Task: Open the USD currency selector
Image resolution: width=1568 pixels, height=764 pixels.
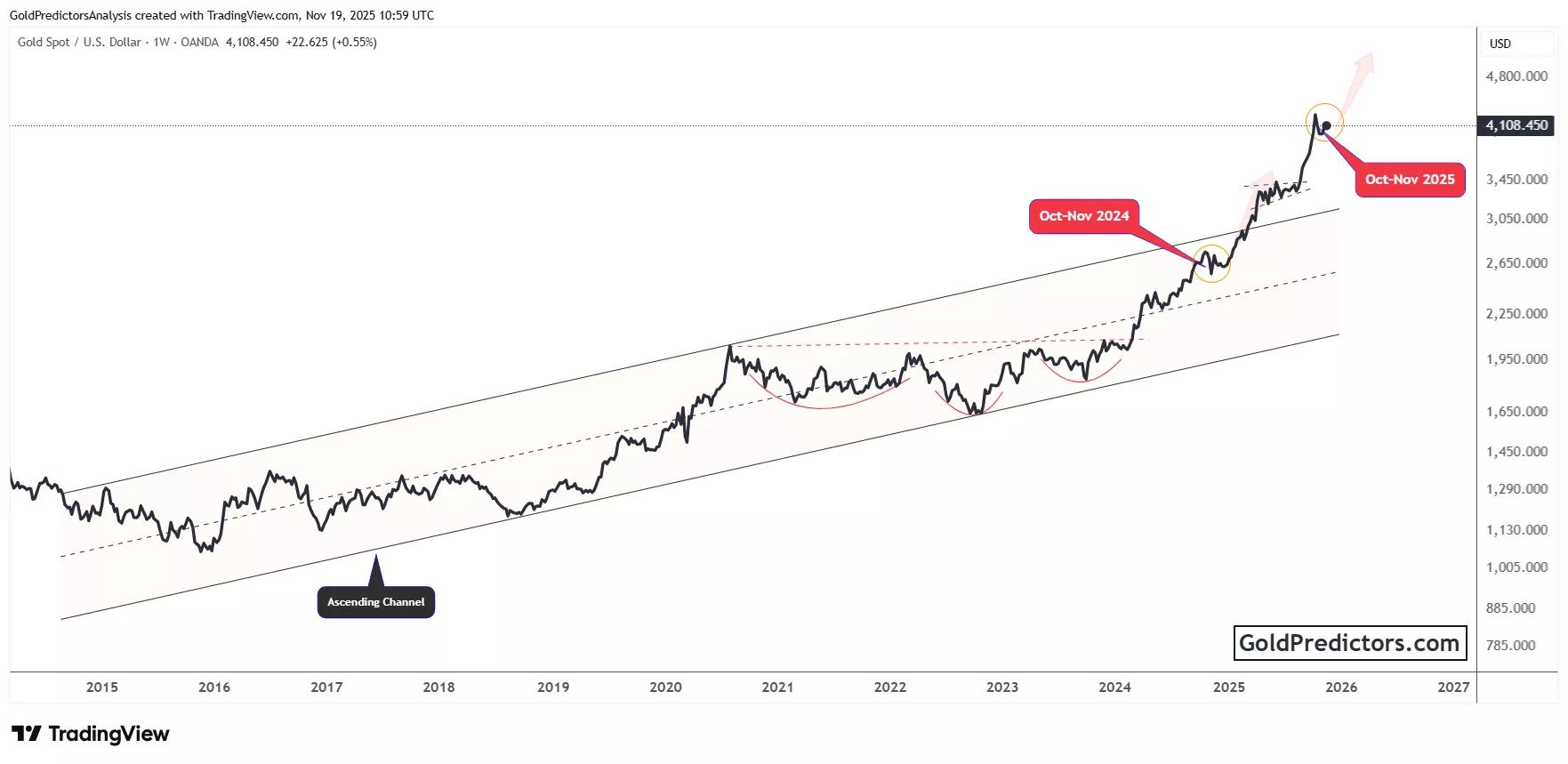Action: [x=1500, y=44]
